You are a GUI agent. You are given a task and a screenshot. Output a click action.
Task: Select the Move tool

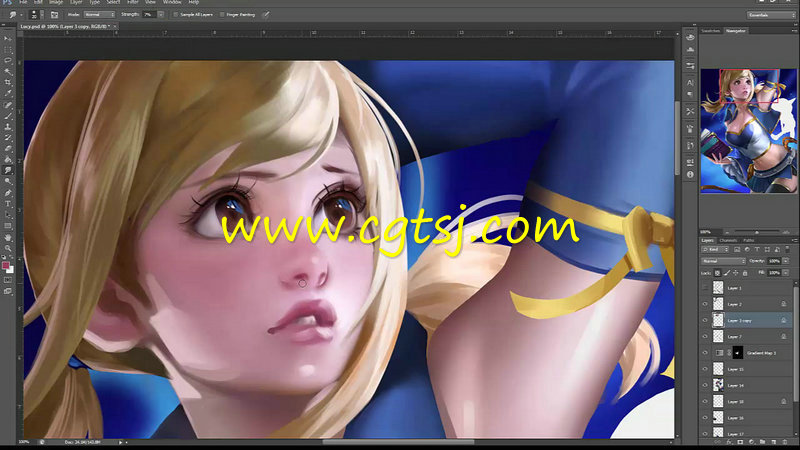(x=8, y=39)
